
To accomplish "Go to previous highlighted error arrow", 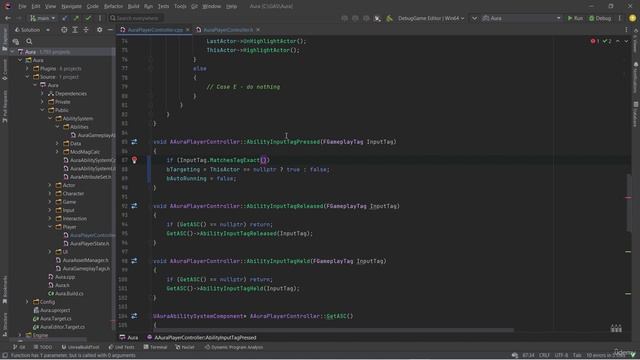I will tap(618, 41).
